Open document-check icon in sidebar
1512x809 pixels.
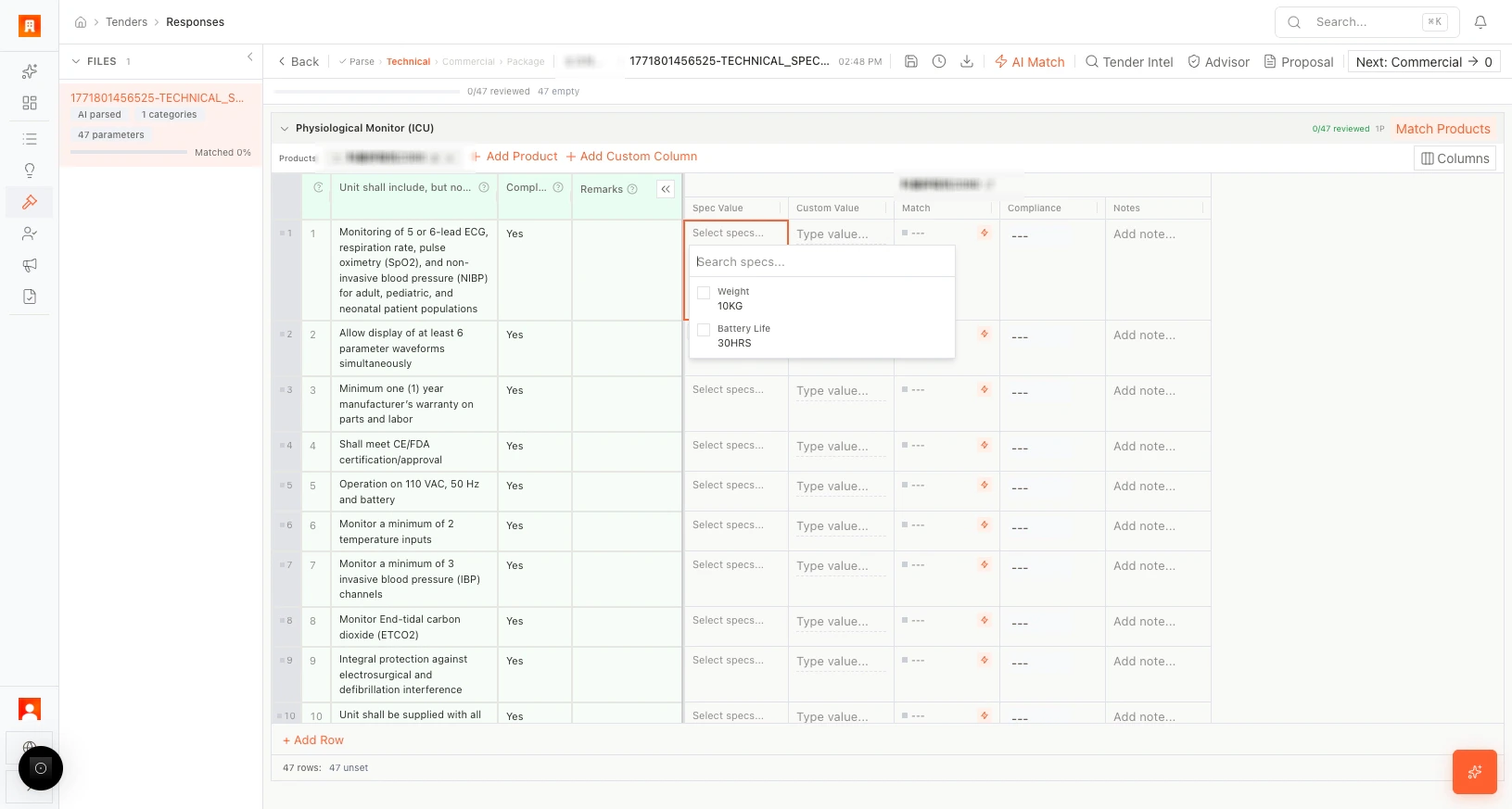(x=30, y=297)
